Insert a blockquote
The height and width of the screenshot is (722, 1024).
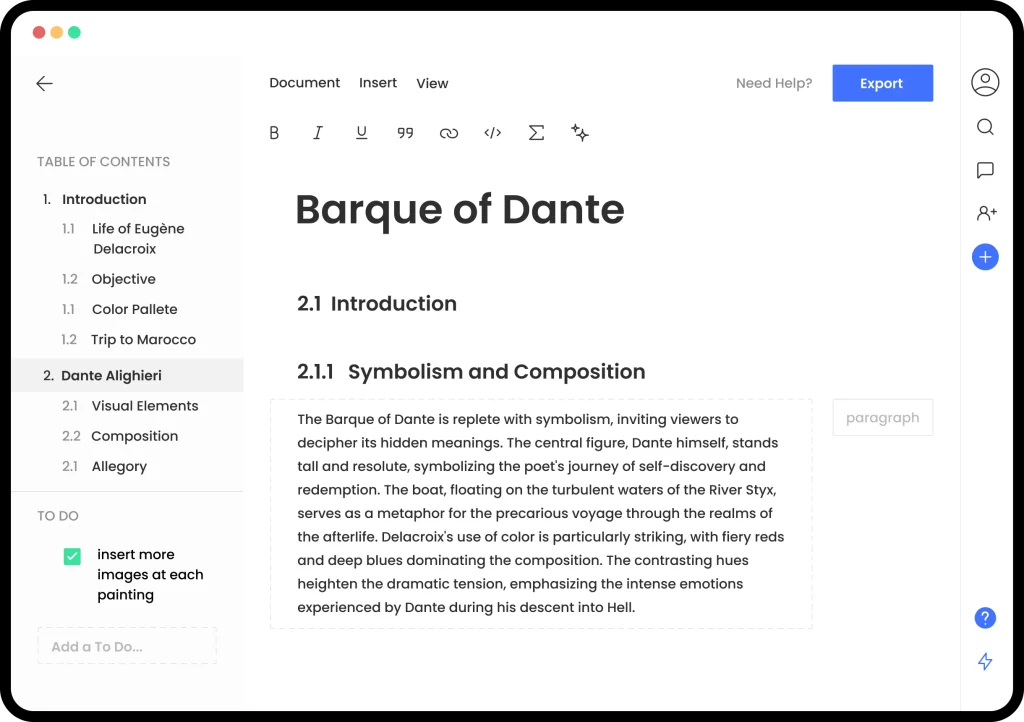click(405, 132)
